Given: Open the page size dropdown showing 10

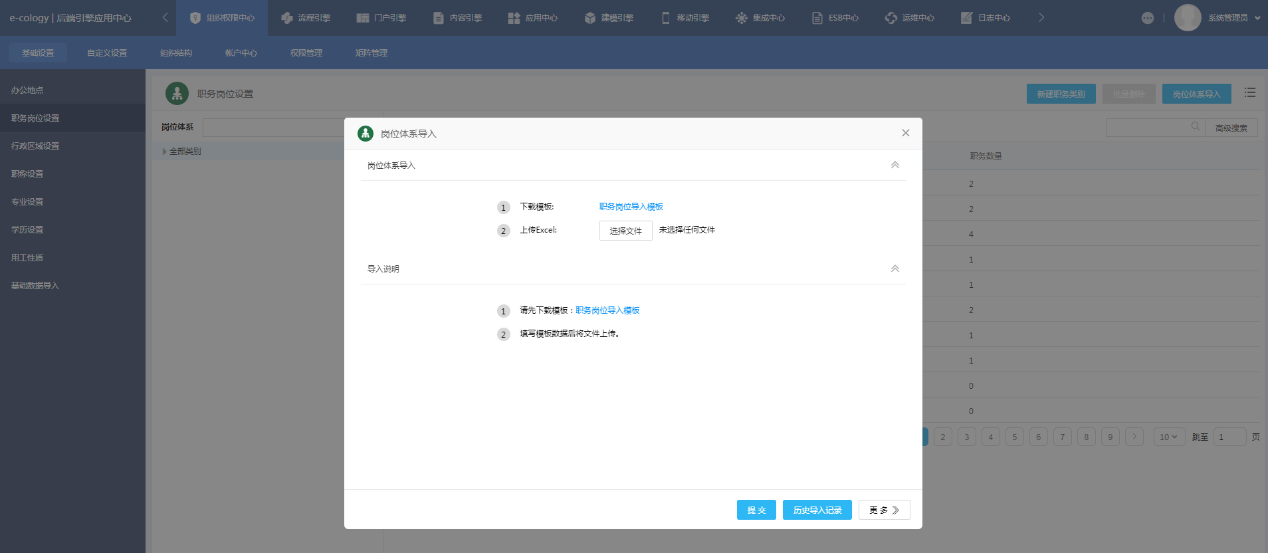Looking at the screenshot, I should pos(1169,437).
